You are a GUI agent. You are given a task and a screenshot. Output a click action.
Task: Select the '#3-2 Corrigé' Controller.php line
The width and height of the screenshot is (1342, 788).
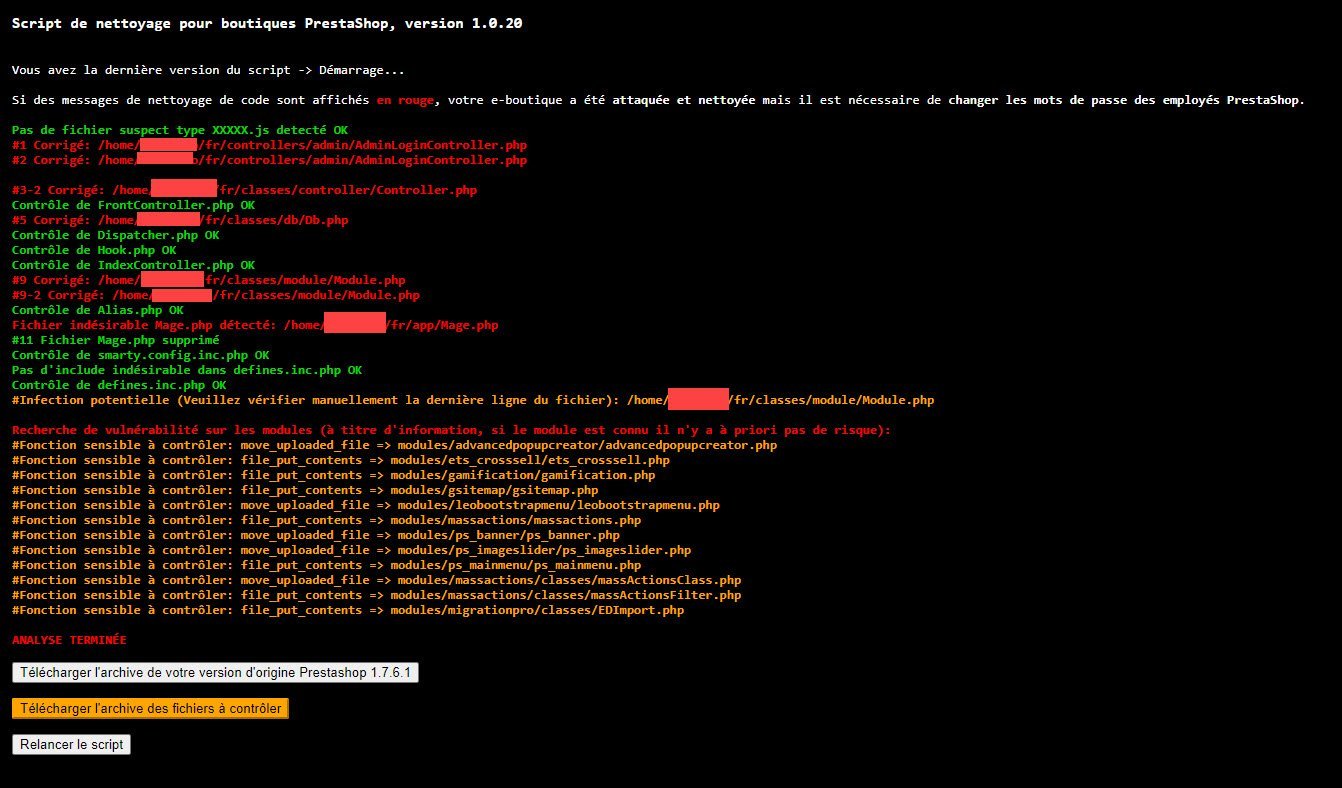coord(244,190)
